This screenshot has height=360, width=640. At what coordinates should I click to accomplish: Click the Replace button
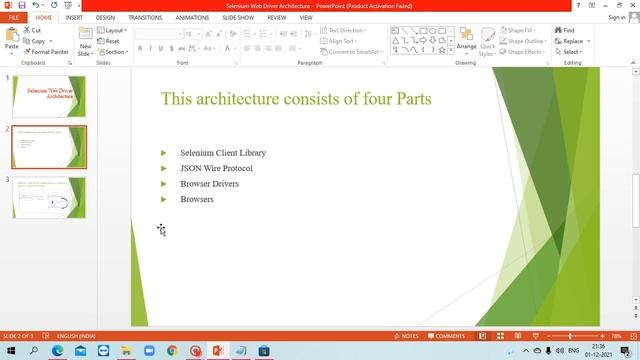tap(569, 41)
